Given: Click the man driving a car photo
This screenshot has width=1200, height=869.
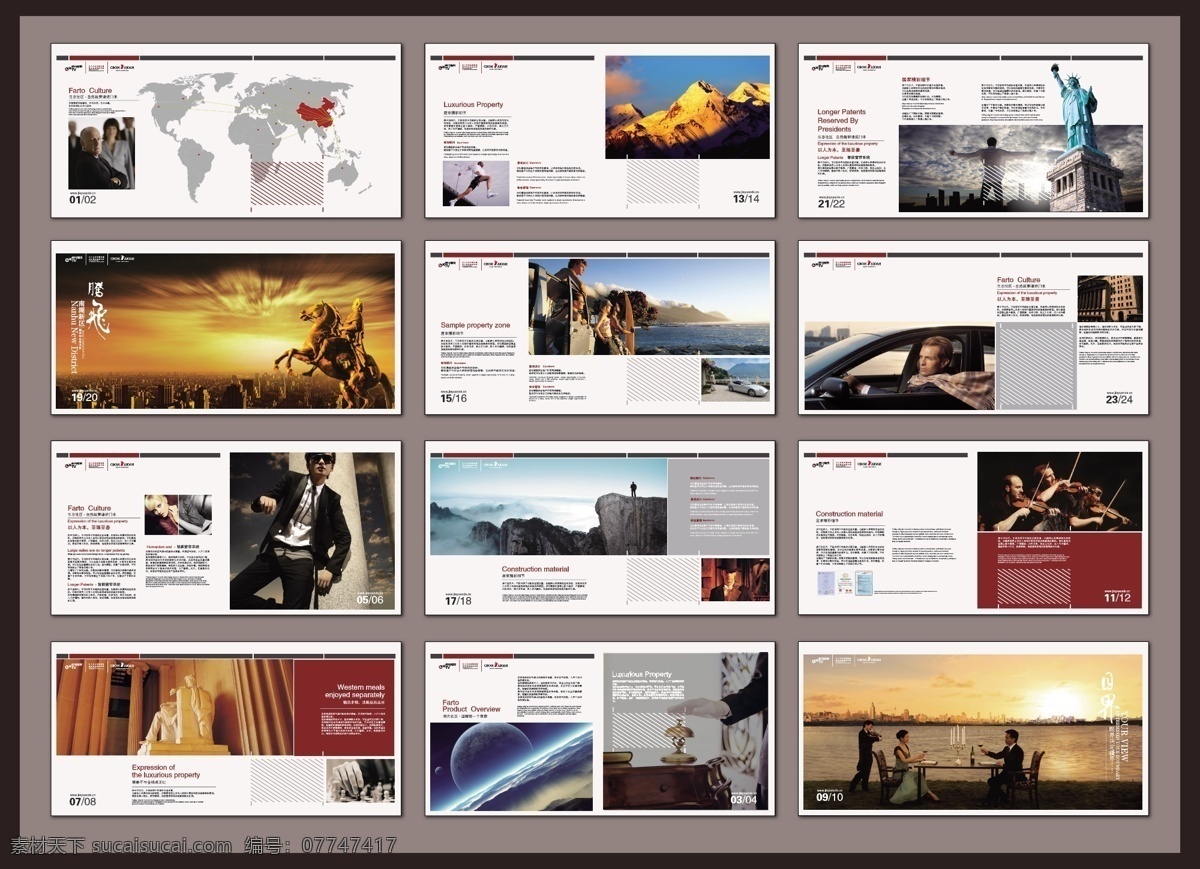Looking at the screenshot, I should [x=899, y=366].
